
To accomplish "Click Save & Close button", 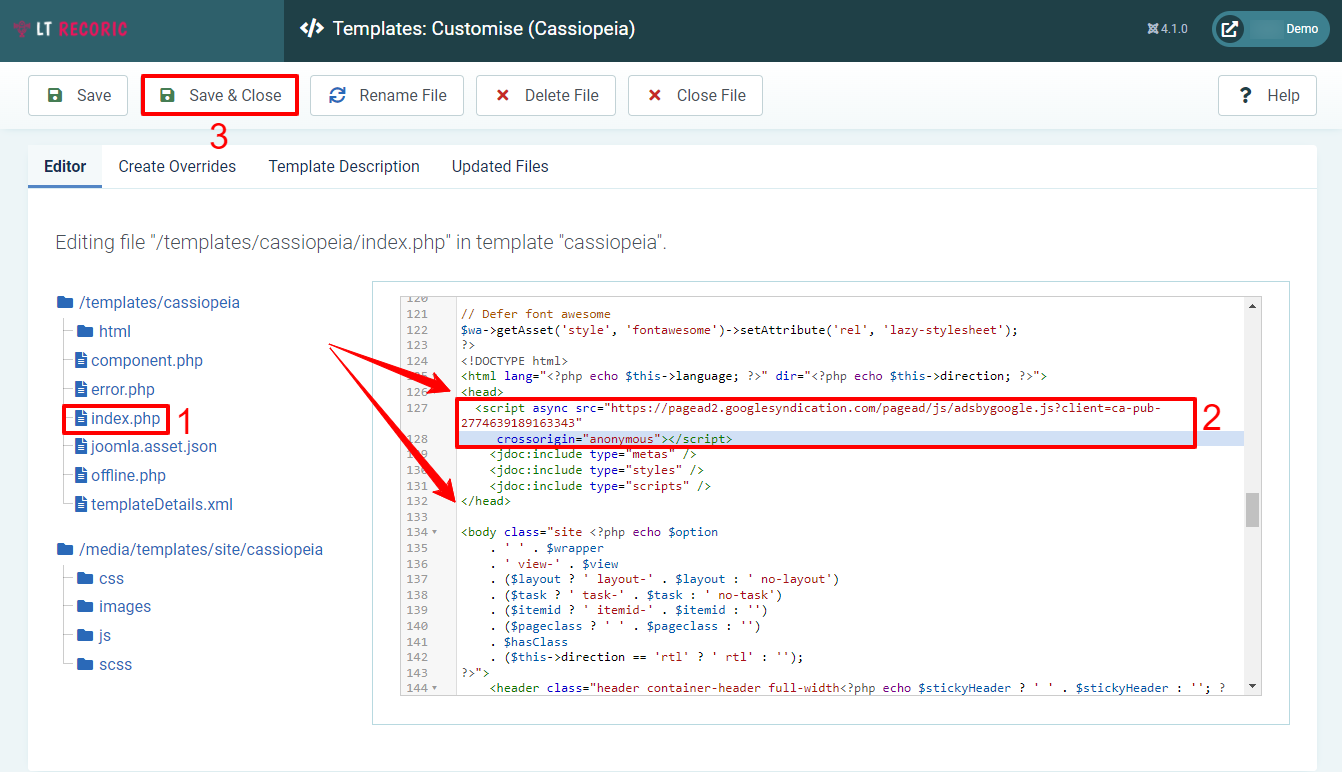I will (220, 95).
